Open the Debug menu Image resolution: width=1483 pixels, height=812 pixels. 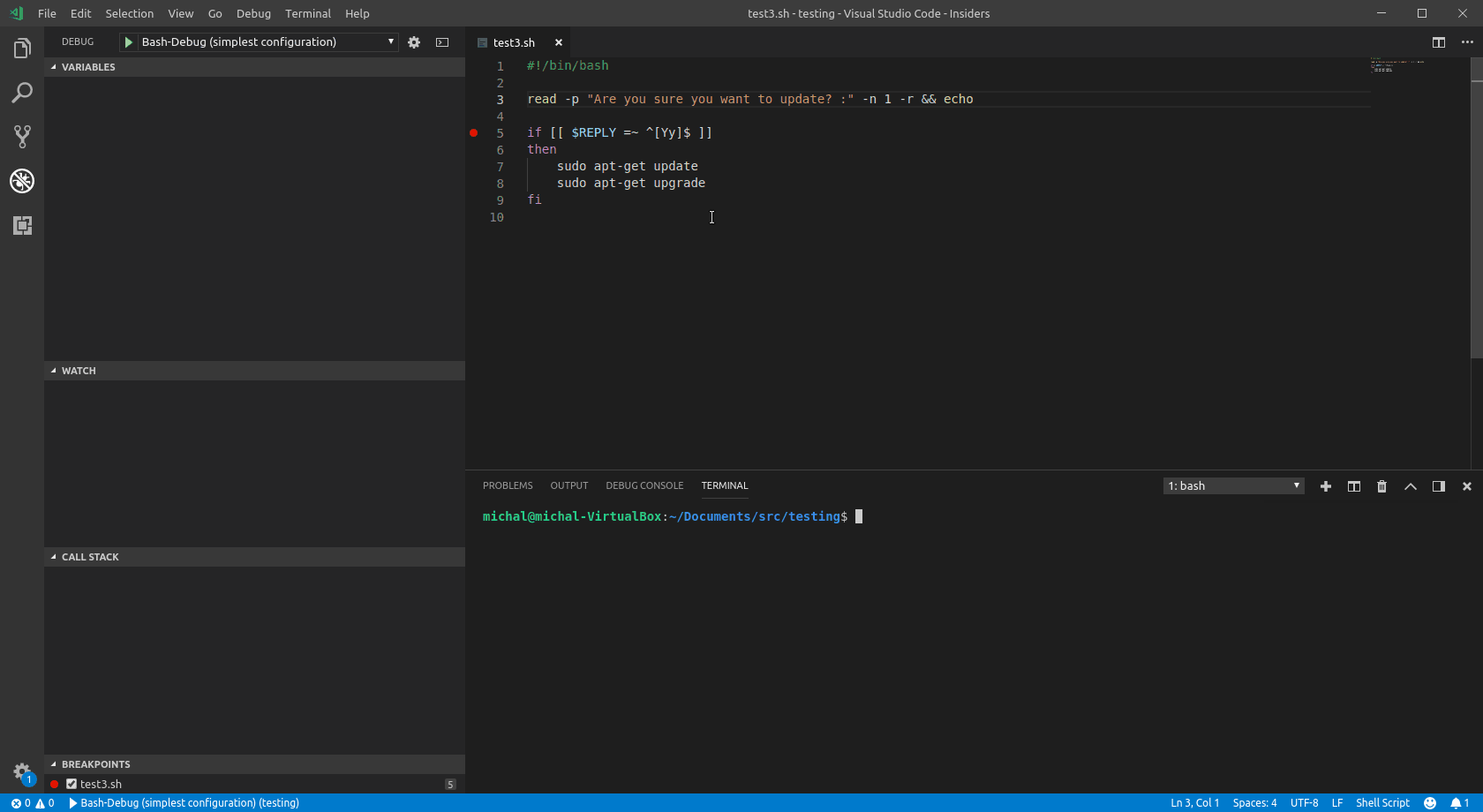252,13
